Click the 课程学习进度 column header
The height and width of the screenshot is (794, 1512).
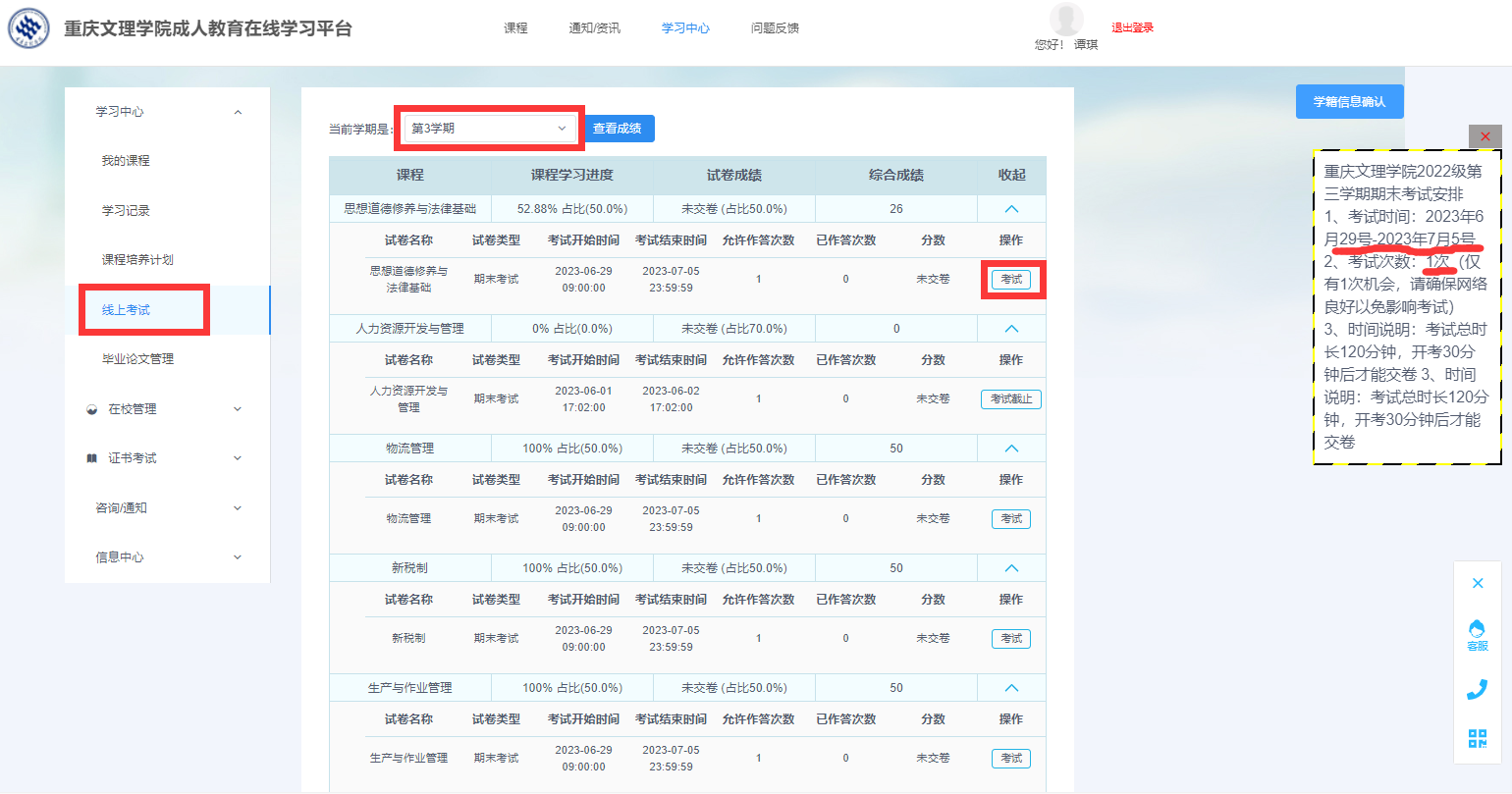[x=572, y=176]
